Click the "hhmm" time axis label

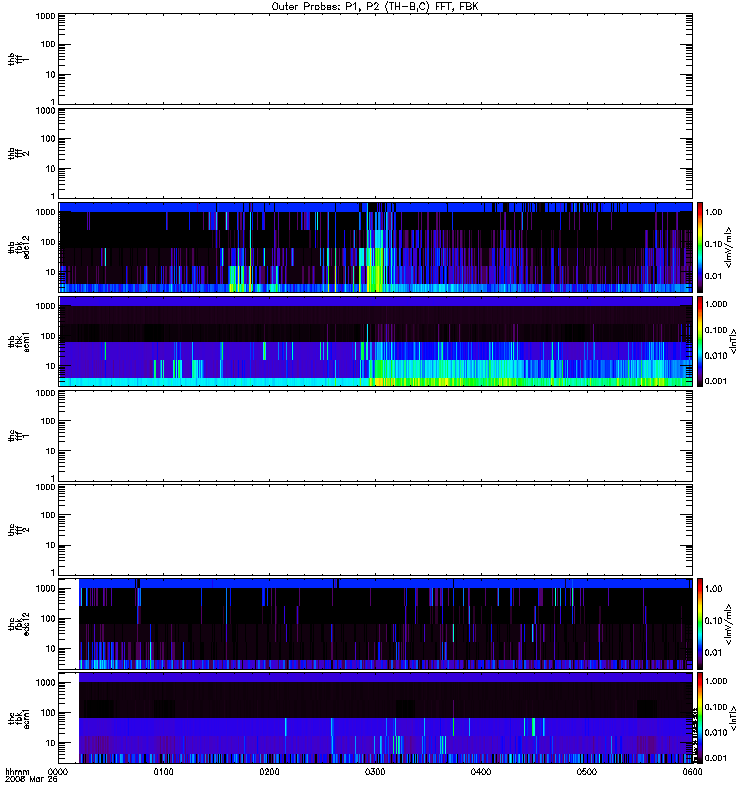(x=17, y=771)
